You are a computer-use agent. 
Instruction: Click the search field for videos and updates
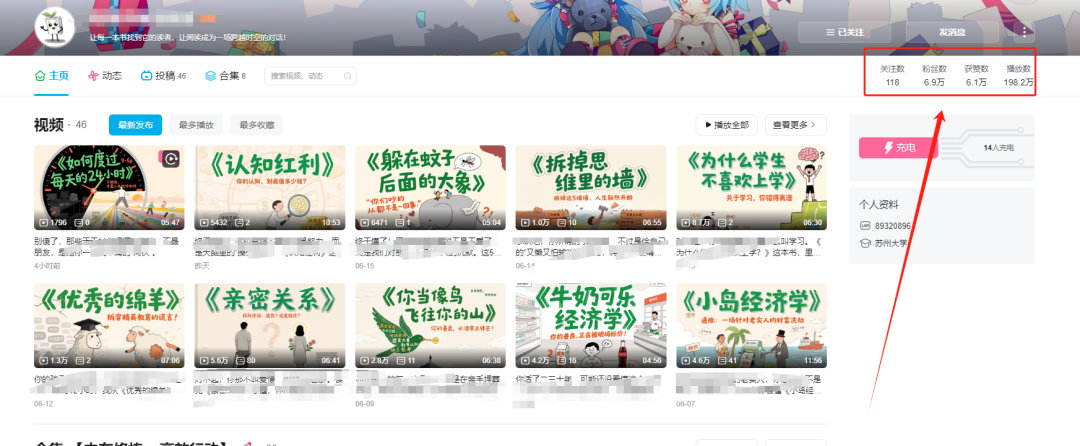310,76
